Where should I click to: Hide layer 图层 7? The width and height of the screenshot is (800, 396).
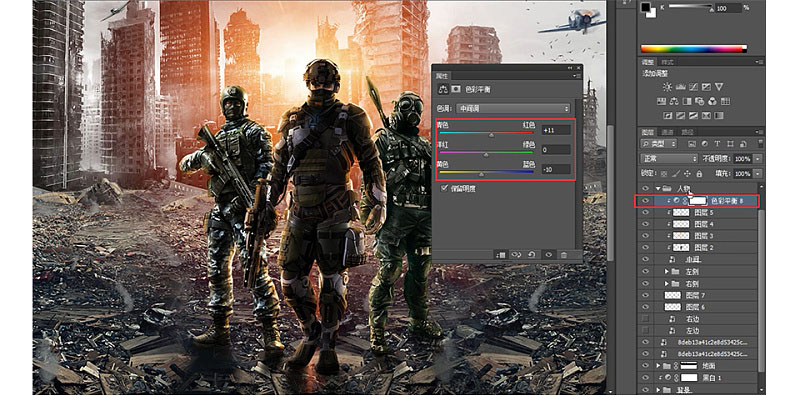[x=645, y=295]
